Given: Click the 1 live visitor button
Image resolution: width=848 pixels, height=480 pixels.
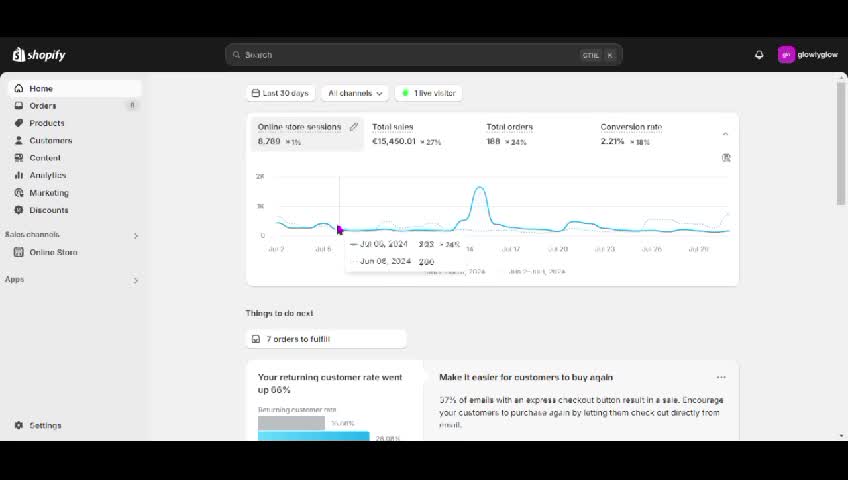Looking at the screenshot, I should pyautogui.click(x=428, y=93).
